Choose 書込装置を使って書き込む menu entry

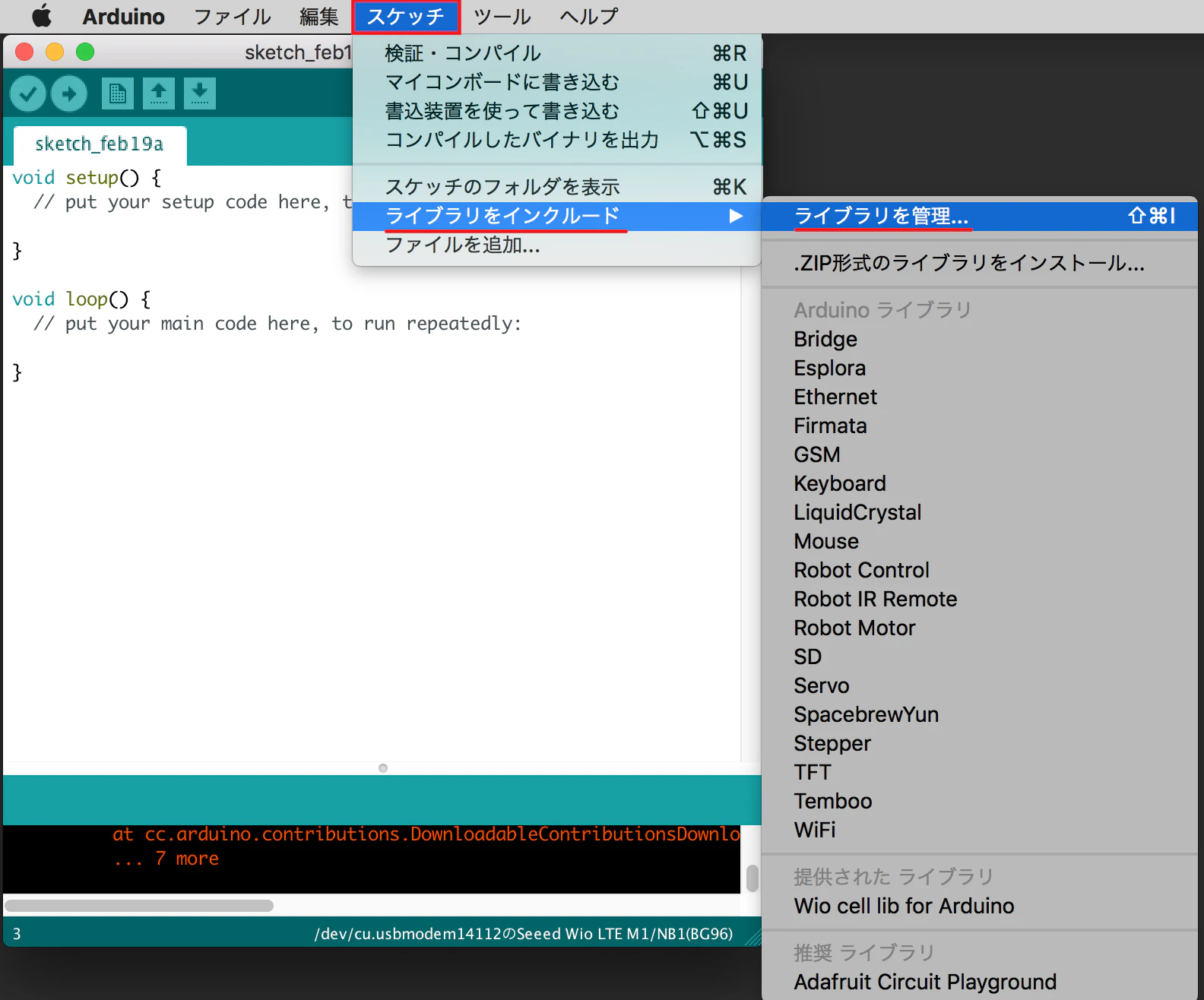point(557,111)
